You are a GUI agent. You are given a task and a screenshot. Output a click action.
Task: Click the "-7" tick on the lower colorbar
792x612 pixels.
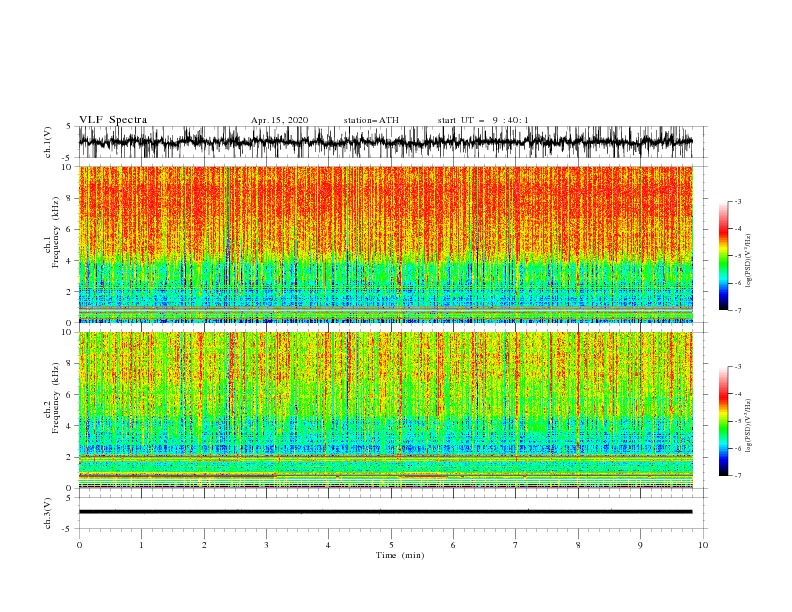(x=737, y=476)
